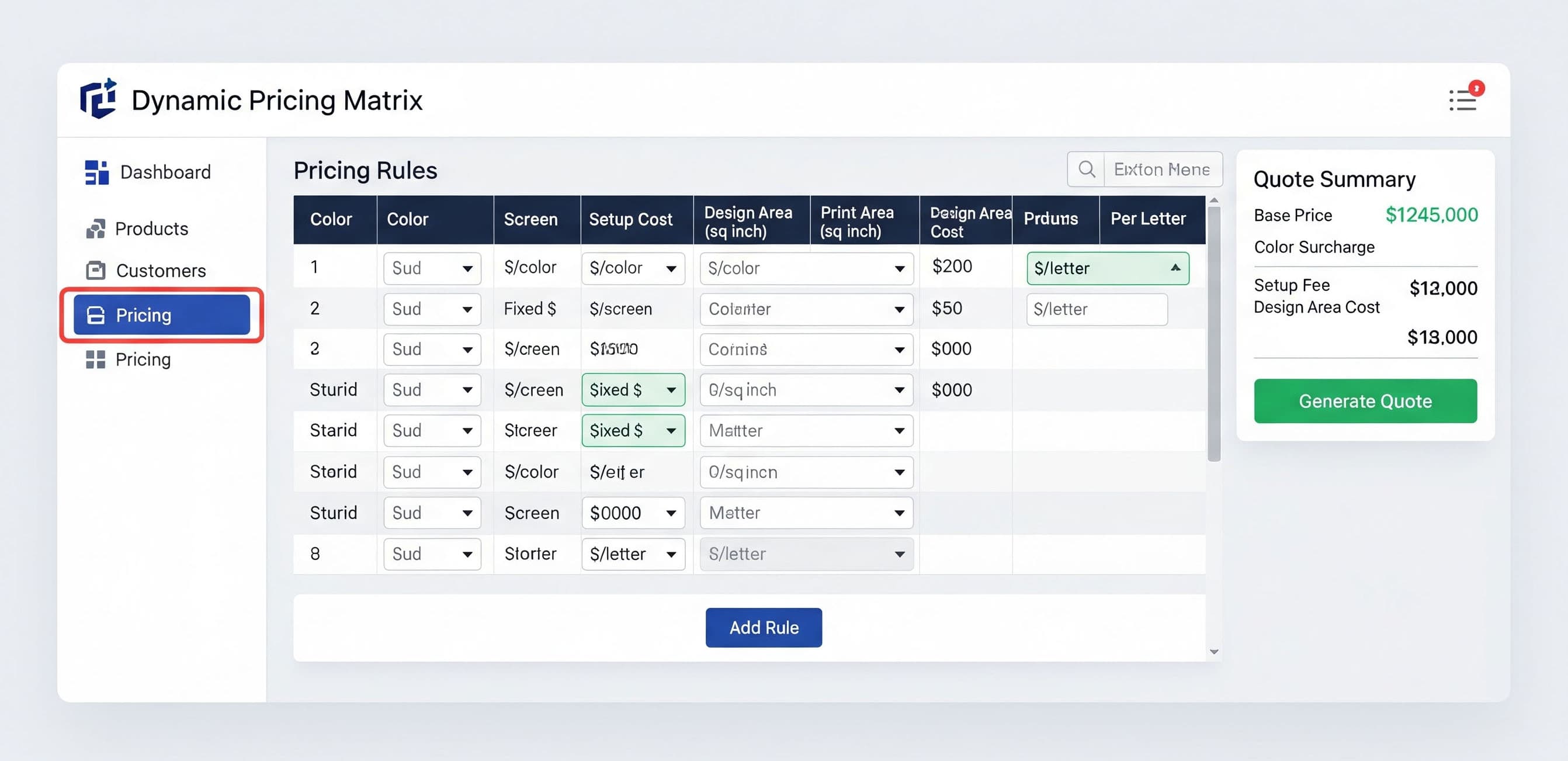Image resolution: width=1568 pixels, height=761 pixels.
Task: Click the Dynamic Pricing Matrix logo icon
Action: click(x=98, y=99)
